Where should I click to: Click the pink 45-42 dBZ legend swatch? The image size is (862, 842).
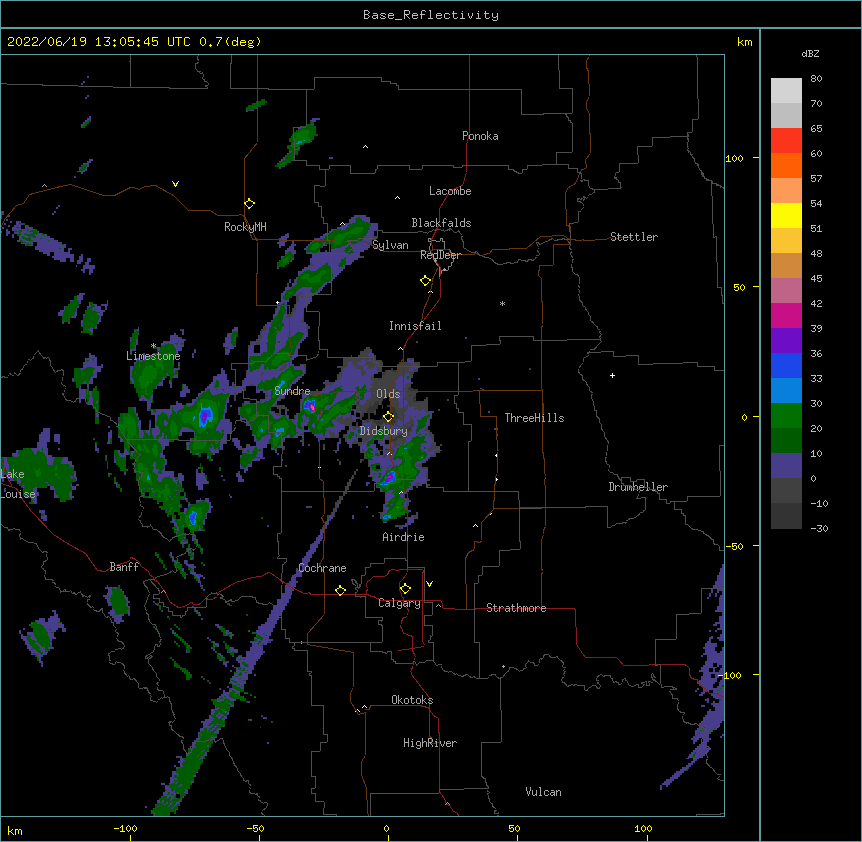point(786,291)
